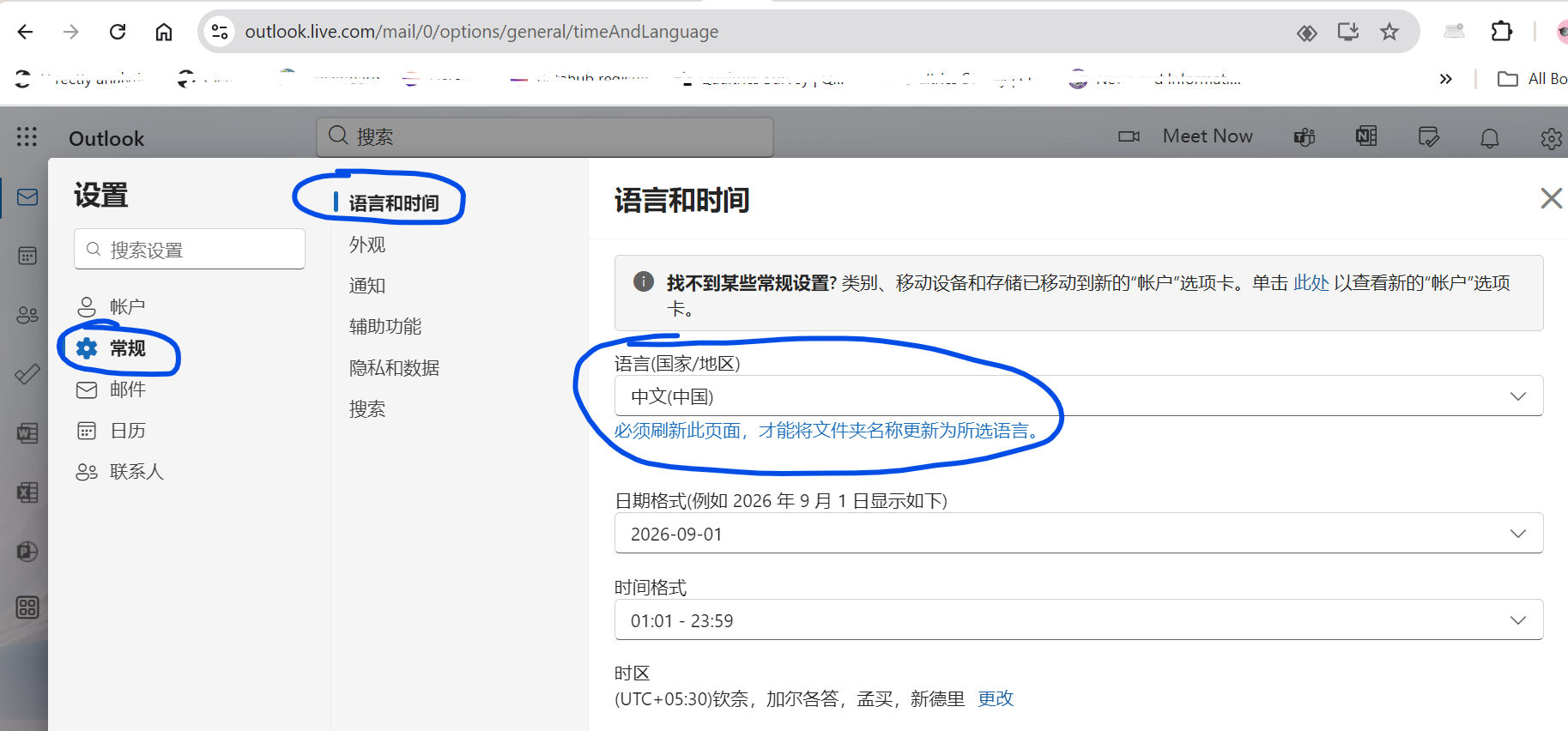
Task: Open the settings gear in Outlook header
Action: [1552, 138]
